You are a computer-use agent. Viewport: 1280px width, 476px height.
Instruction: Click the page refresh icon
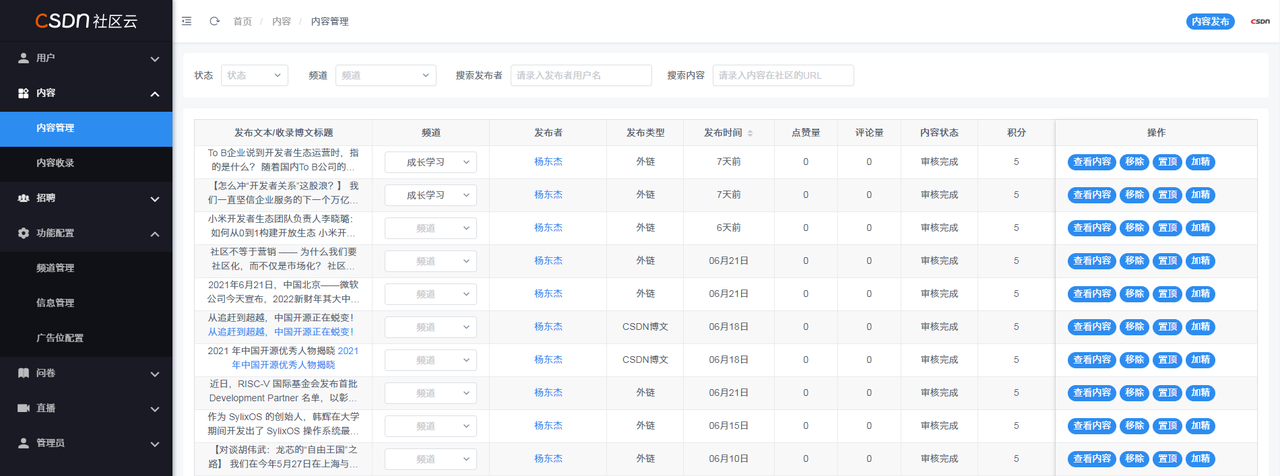click(x=214, y=21)
